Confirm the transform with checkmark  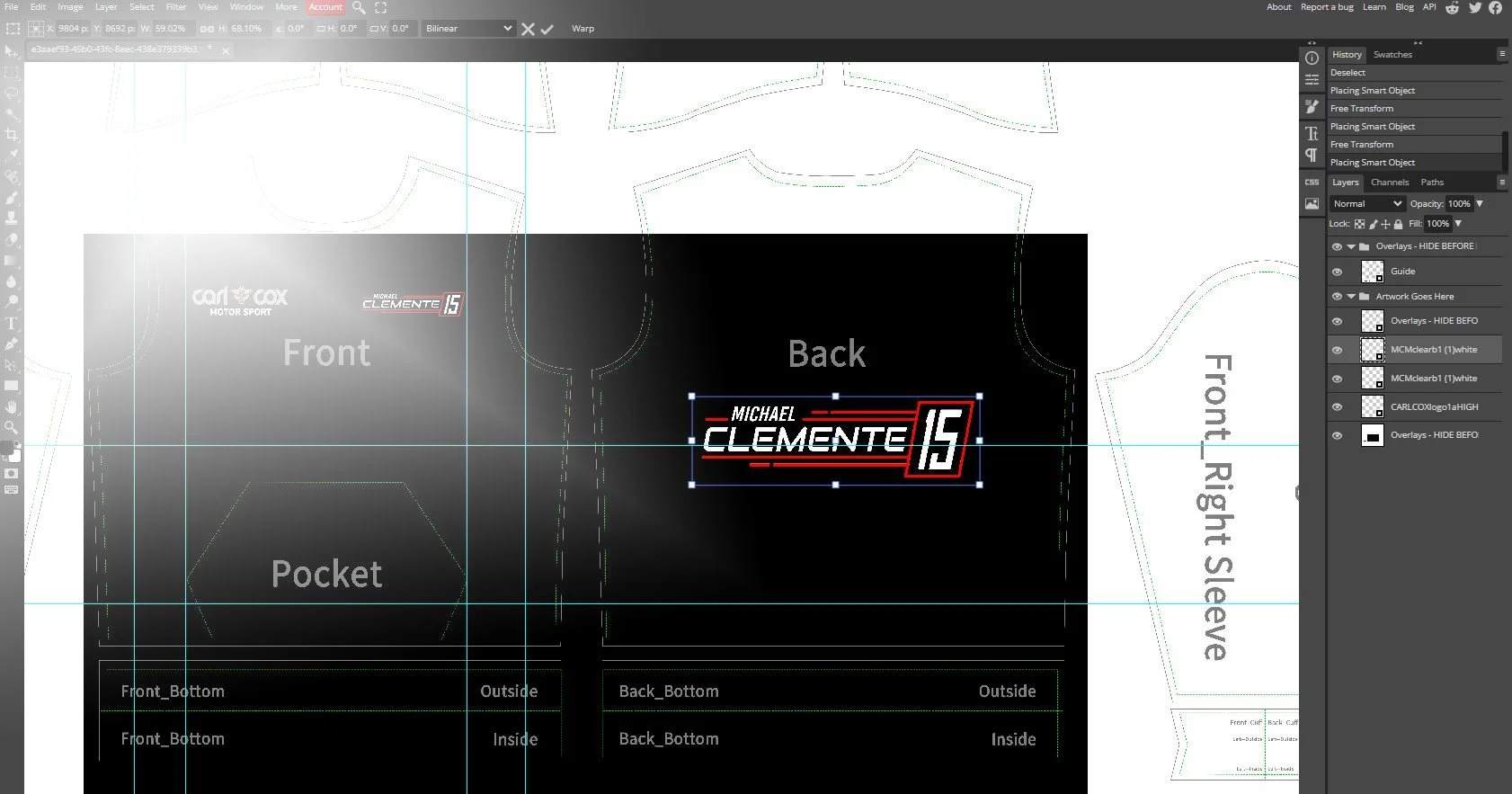547,29
